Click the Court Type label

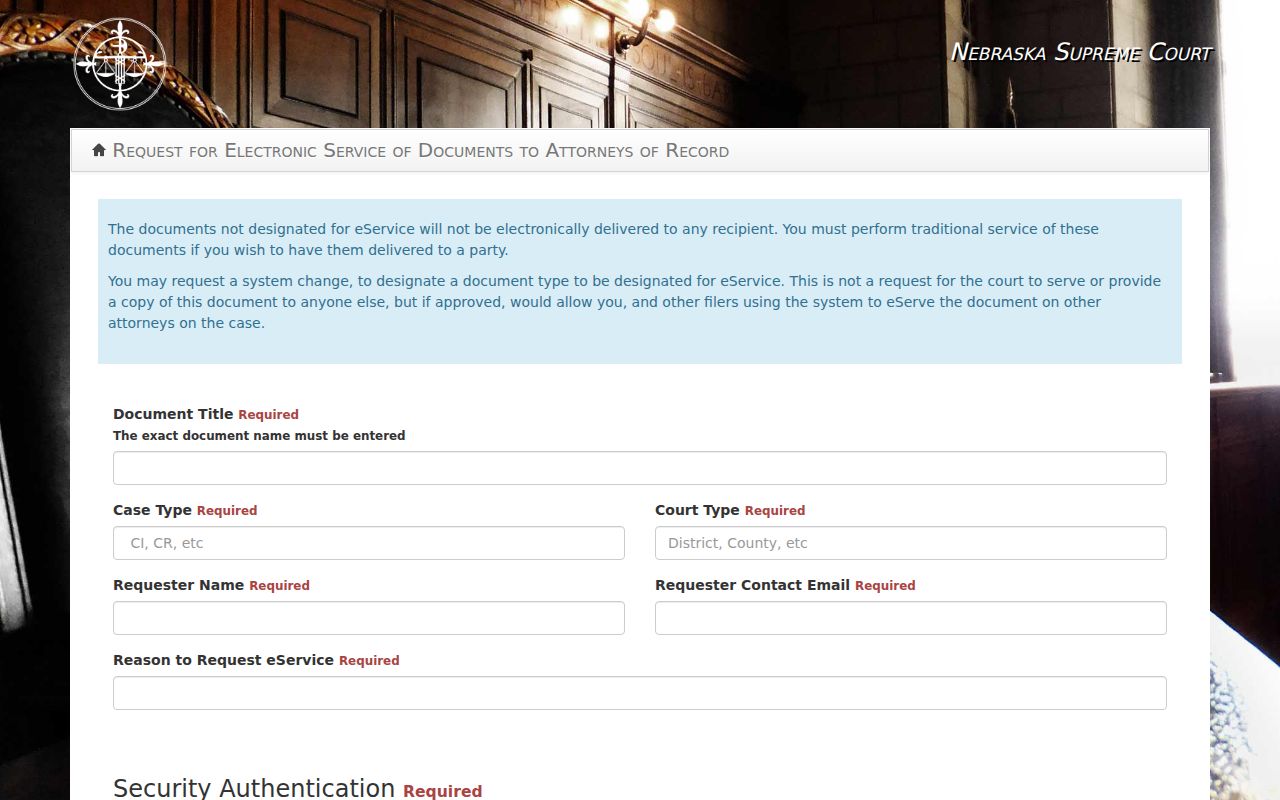point(697,510)
